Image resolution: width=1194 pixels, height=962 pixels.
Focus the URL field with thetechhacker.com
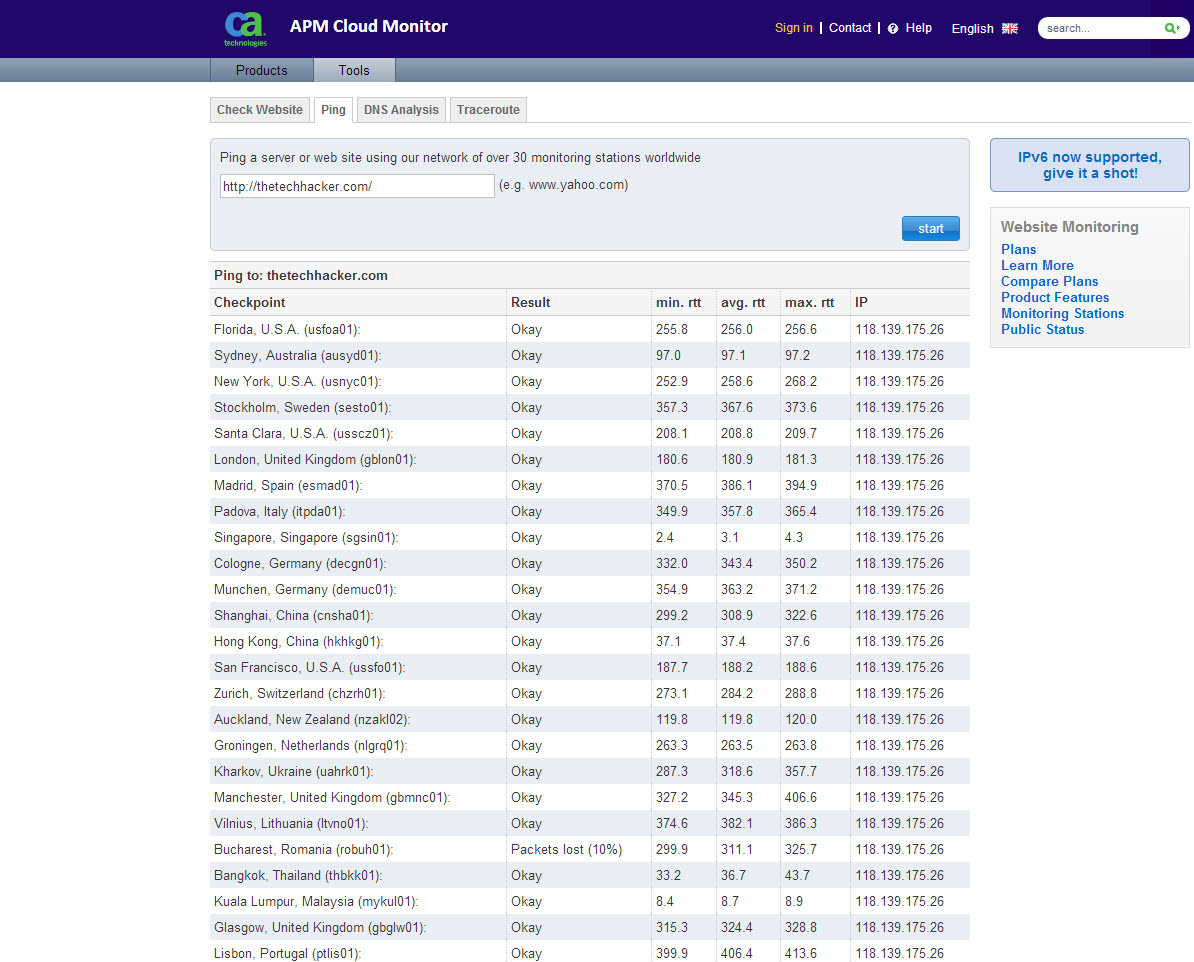357,186
